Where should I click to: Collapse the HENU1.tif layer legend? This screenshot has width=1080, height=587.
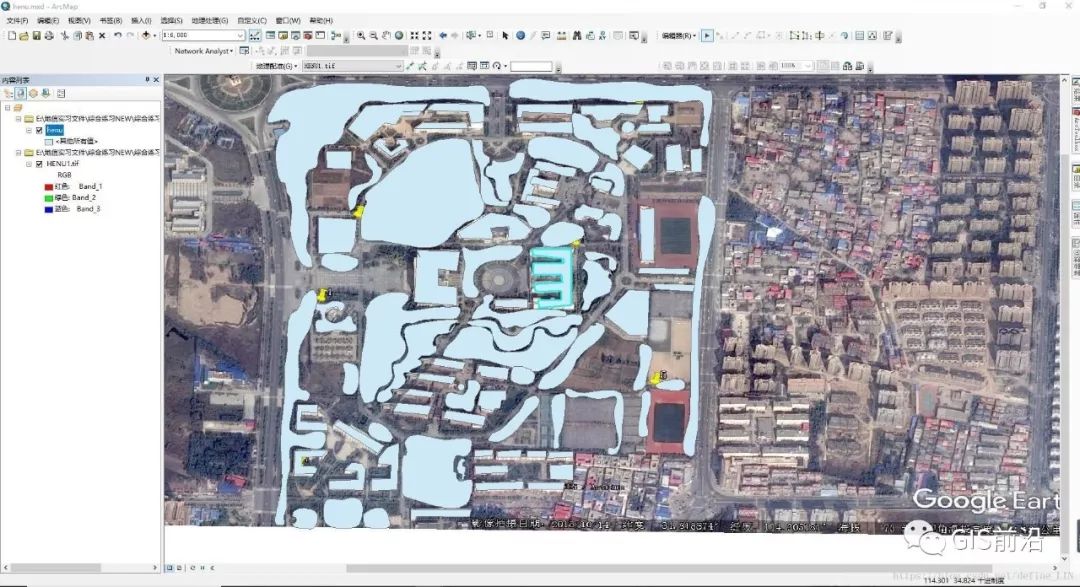tap(29, 164)
